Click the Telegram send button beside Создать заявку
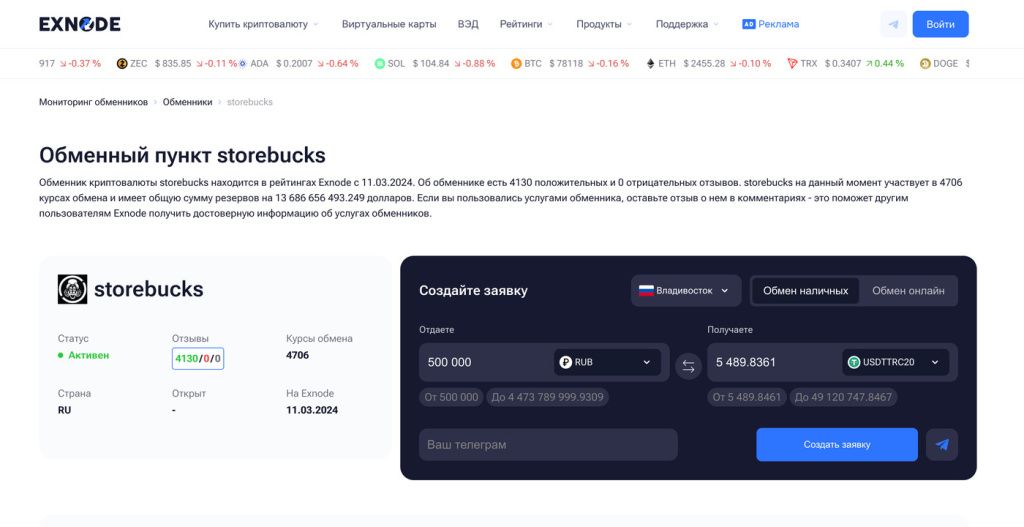This screenshot has height=527, width=1024. pos(942,445)
